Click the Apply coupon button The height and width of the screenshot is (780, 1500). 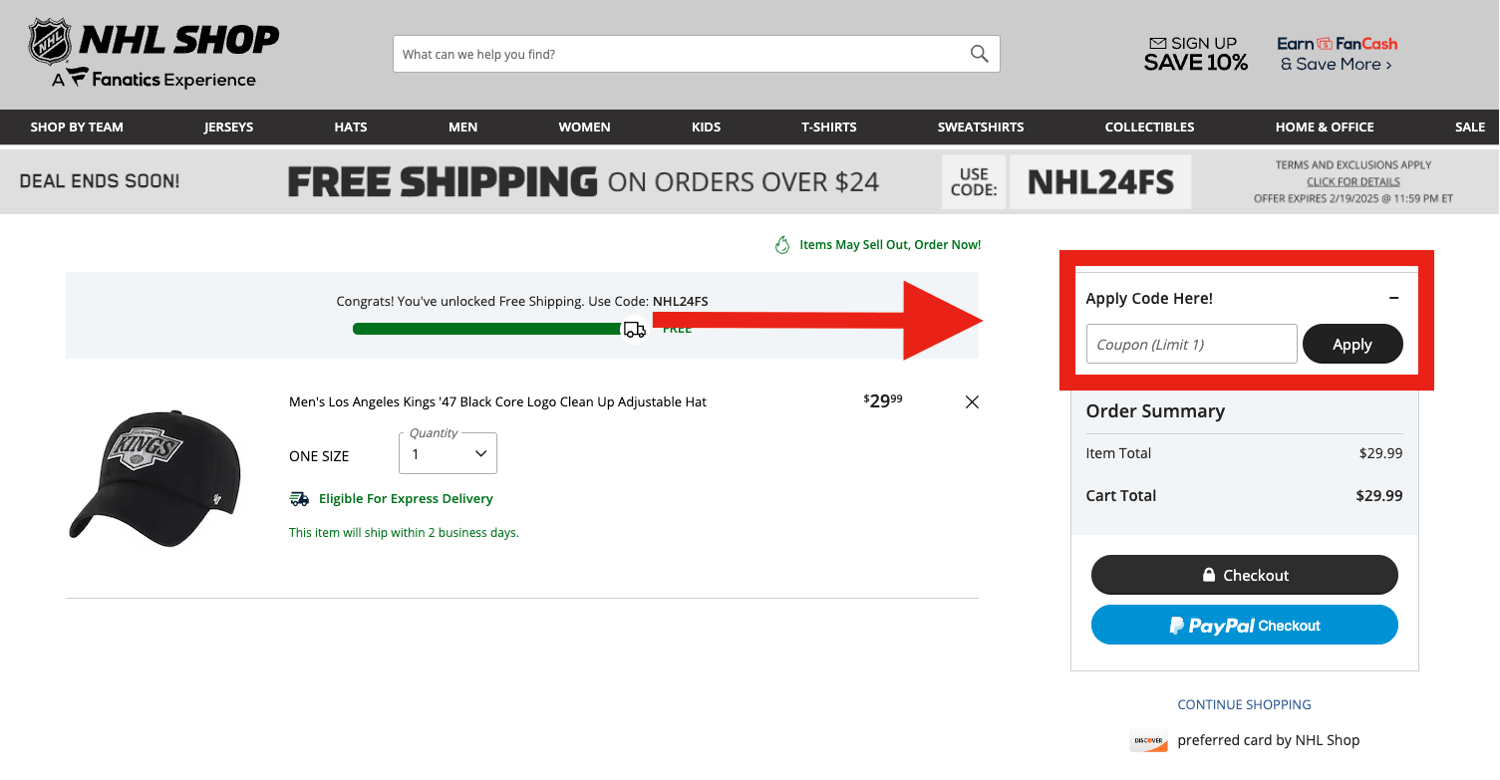(x=1352, y=343)
